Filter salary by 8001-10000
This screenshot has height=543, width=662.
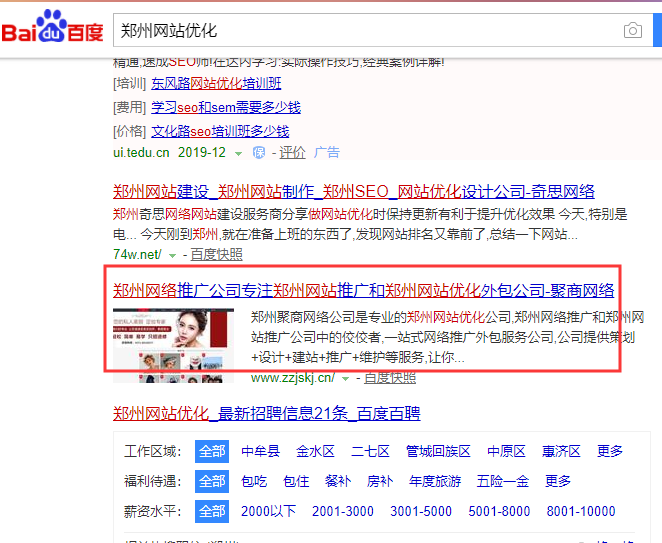[581, 511]
